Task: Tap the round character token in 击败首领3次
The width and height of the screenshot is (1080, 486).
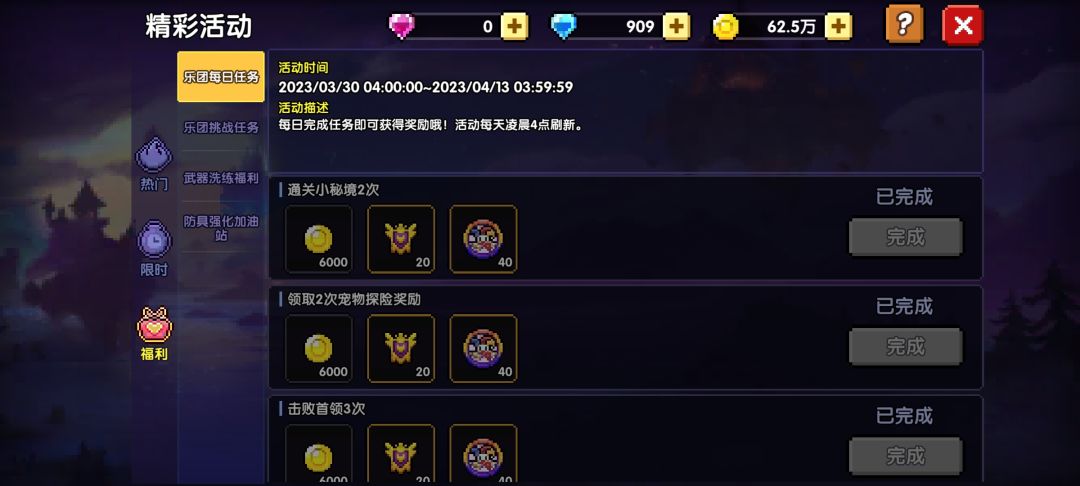Action: pyautogui.click(x=484, y=454)
